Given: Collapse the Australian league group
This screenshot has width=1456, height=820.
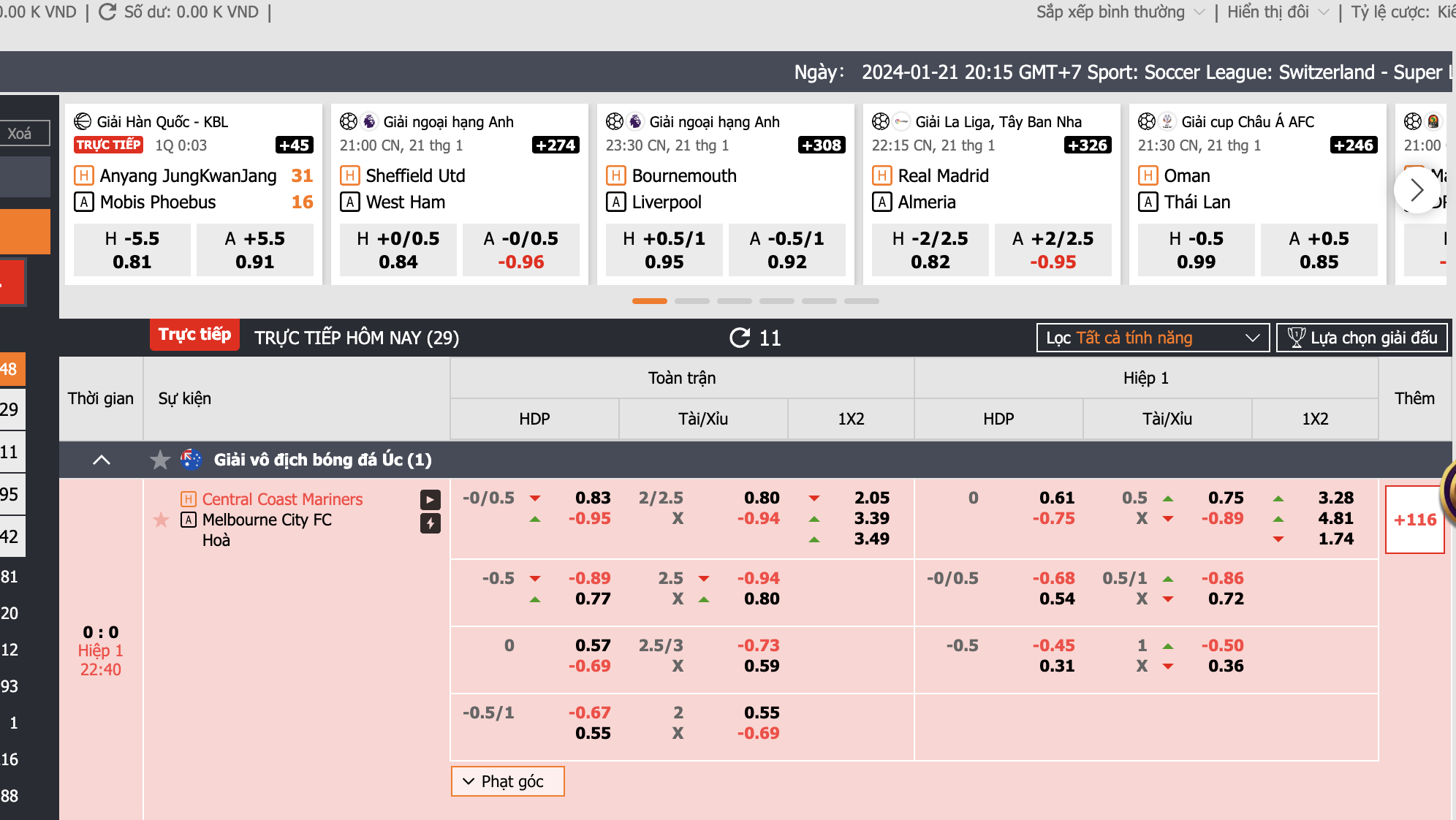Looking at the screenshot, I should click(102, 460).
